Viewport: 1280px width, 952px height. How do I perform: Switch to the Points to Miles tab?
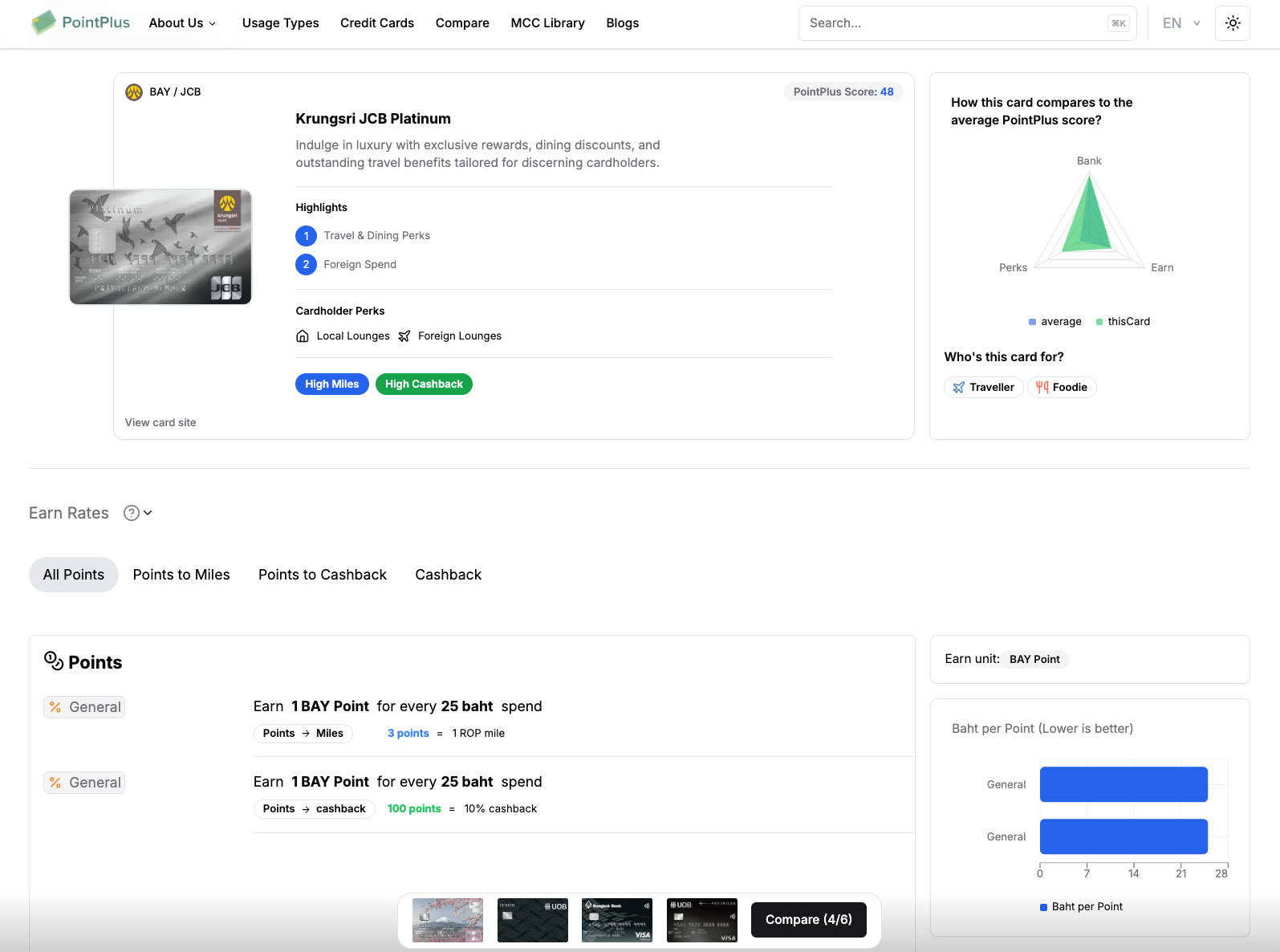(181, 575)
